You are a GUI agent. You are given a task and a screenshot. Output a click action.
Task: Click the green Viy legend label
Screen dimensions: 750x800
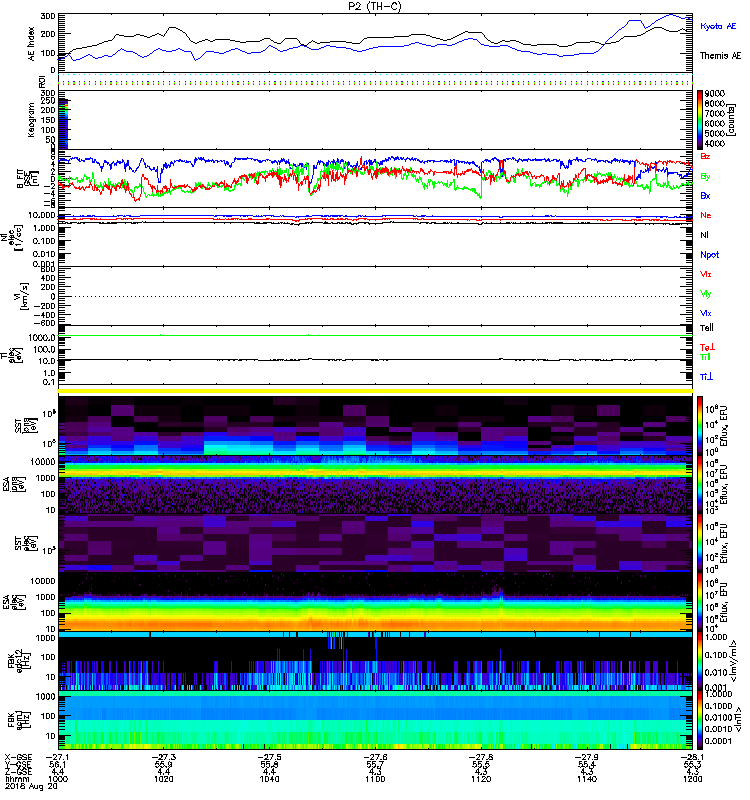pyautogui.click(x=706, y=293)
